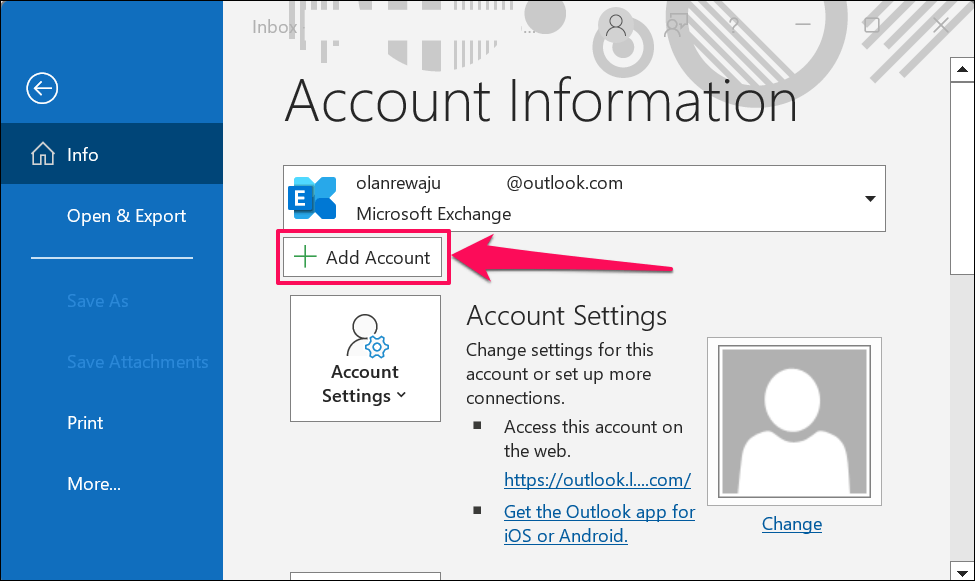Open the Info tab in backstage

(x=112, y=154)
